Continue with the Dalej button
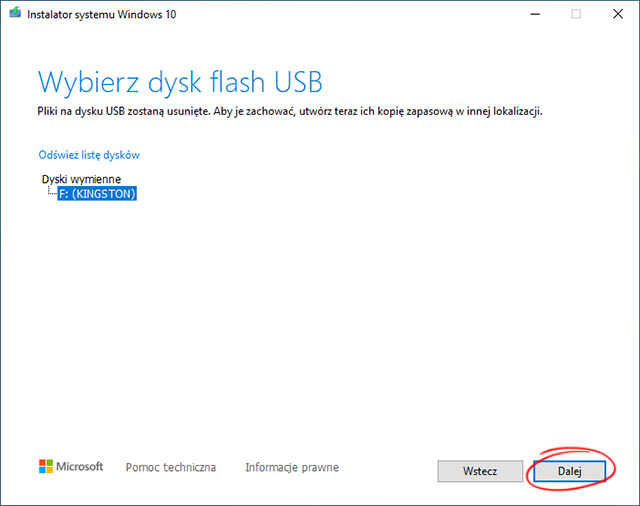The height and width of the screenshot is (506, 640). coord(569,471)
